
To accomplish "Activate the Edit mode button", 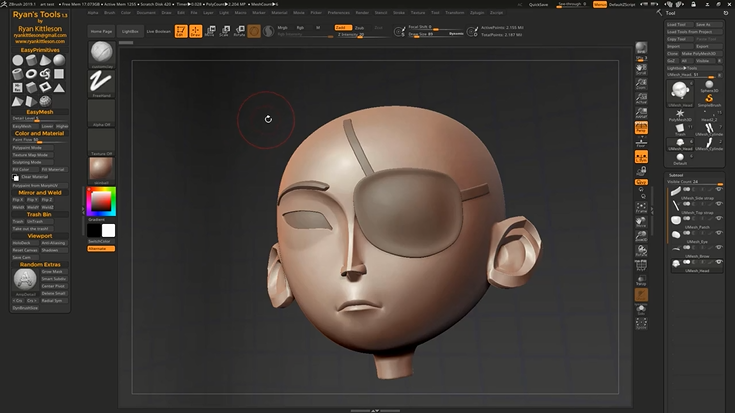I will [x=181, y=31].
